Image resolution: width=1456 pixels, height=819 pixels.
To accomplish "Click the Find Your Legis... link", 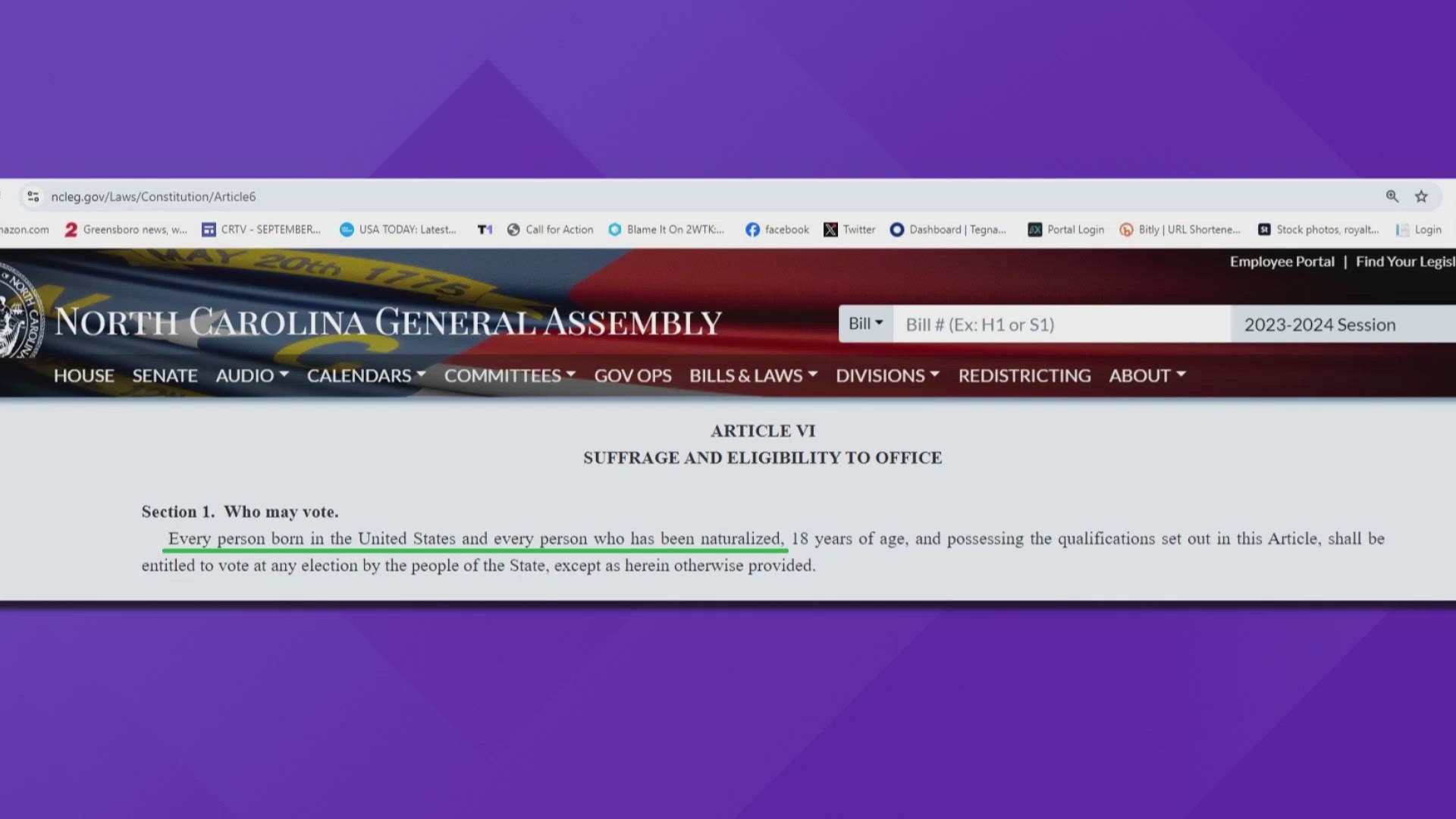I will [1405, 261].
